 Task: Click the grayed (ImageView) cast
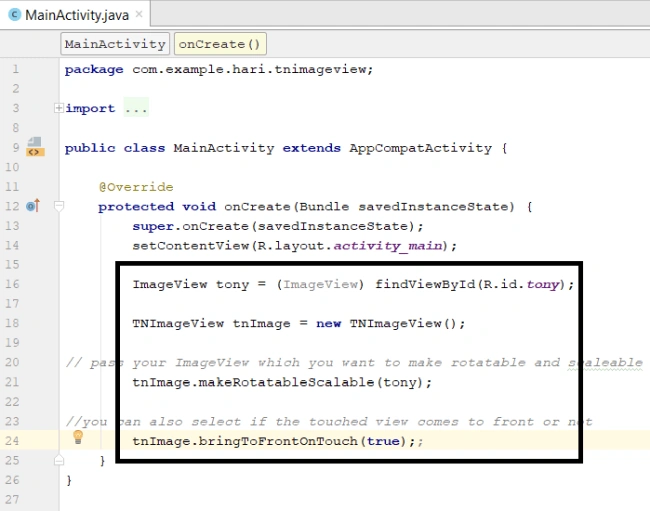click(320, 284)
